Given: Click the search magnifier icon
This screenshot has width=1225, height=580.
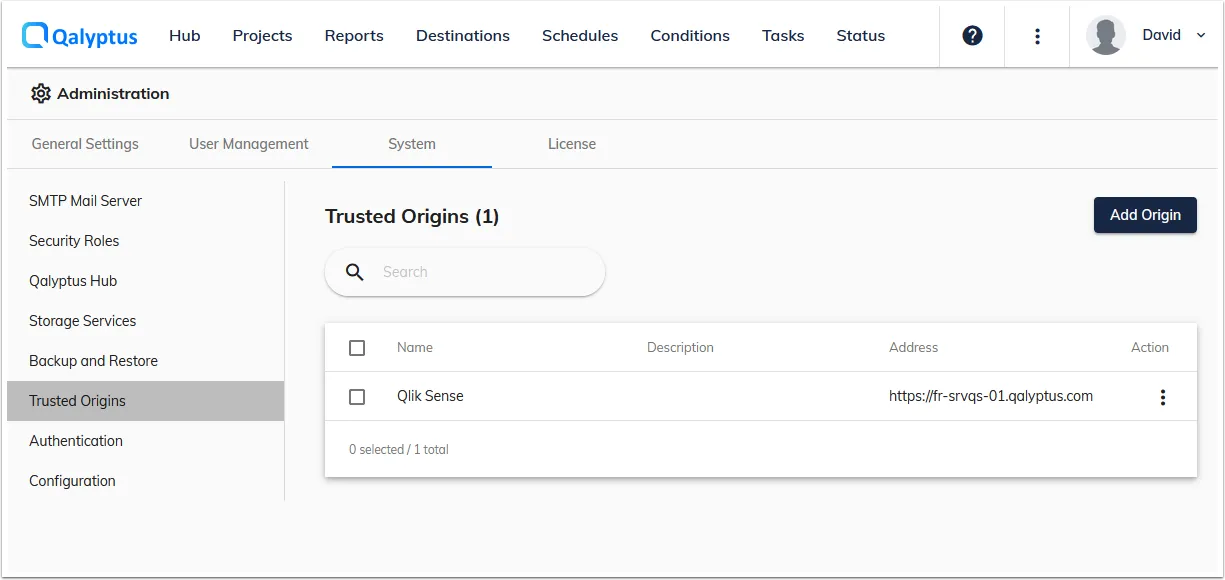Looking at the screenshot, I should 354,271.
